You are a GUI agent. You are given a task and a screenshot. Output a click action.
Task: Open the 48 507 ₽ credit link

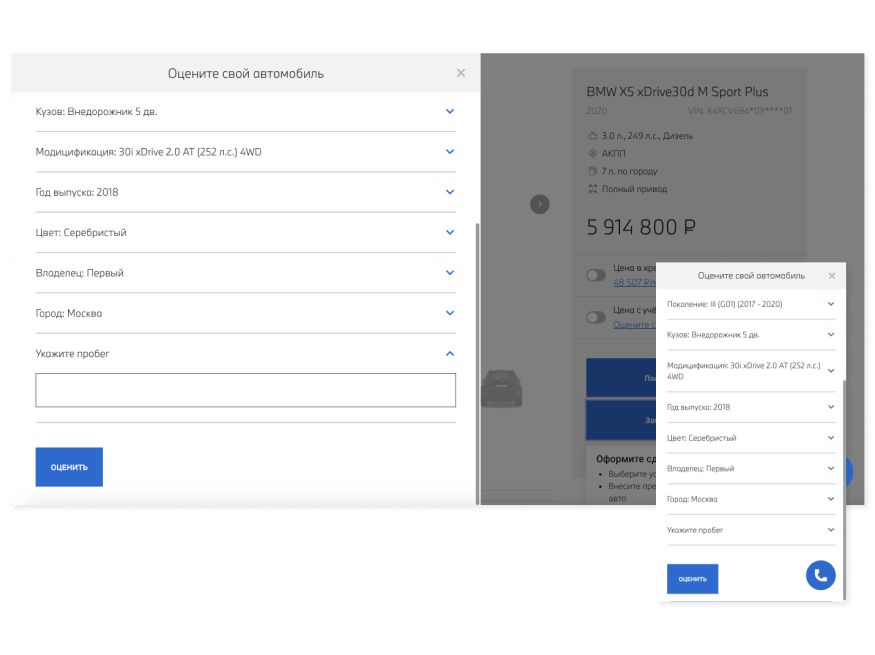coord(634,282)
